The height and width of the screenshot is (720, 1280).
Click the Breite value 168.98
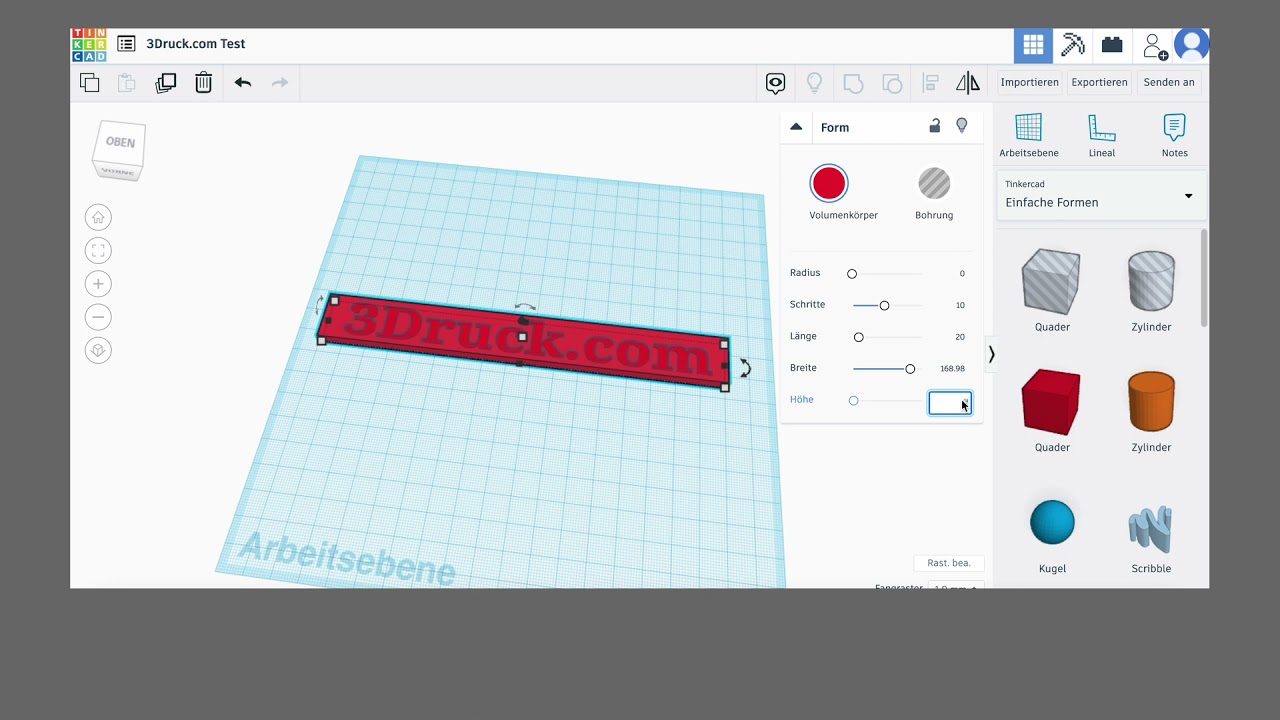[952, 369]
